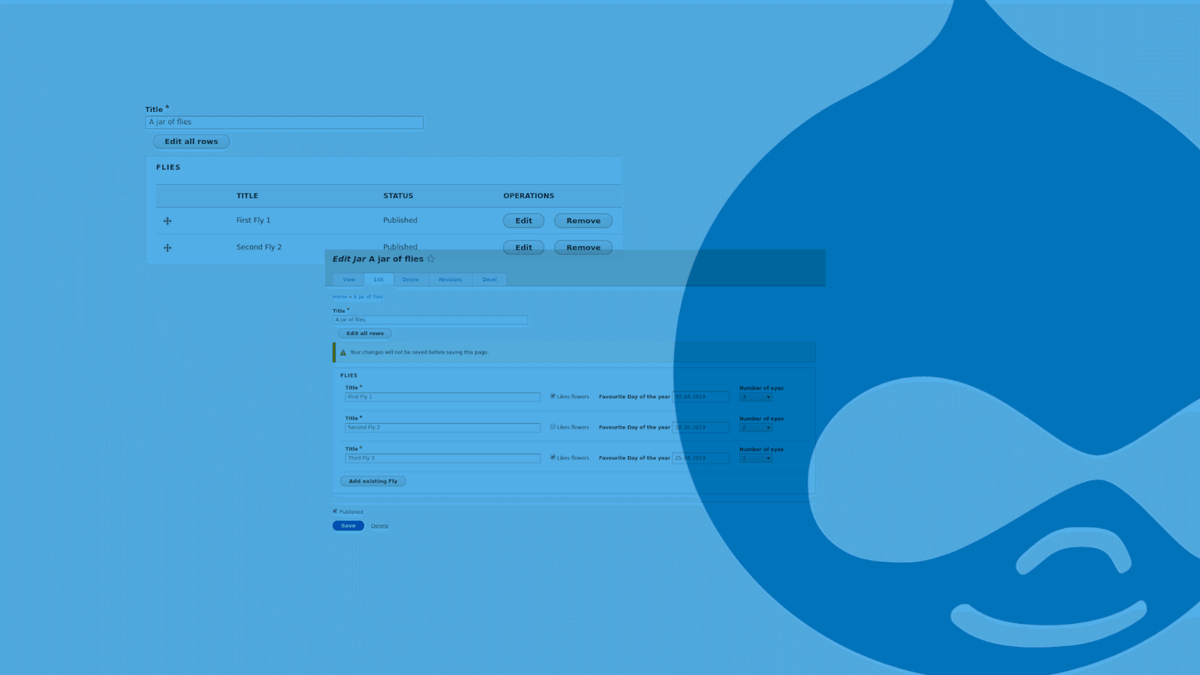Click the warning icon in the changes message
This screenshot has width=1200, height=675.
pyautogui.click(x=343, y=352)
